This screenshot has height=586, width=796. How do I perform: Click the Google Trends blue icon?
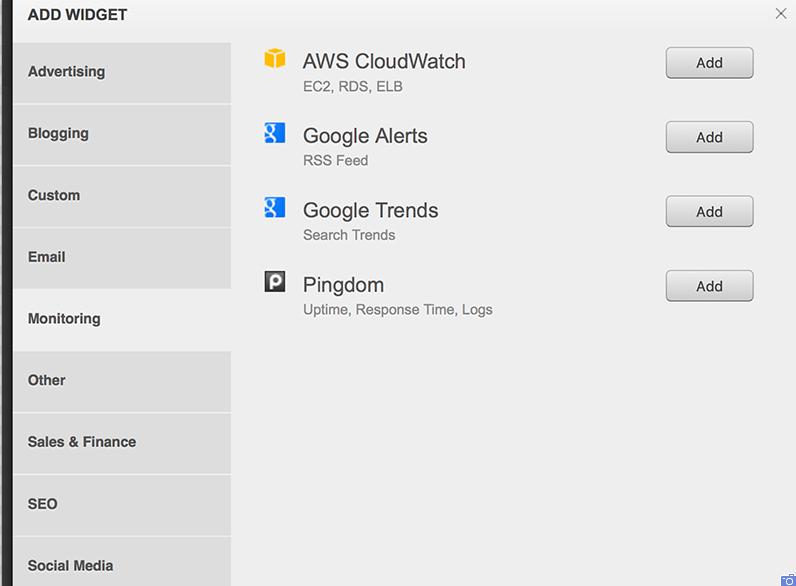[275, 207]
